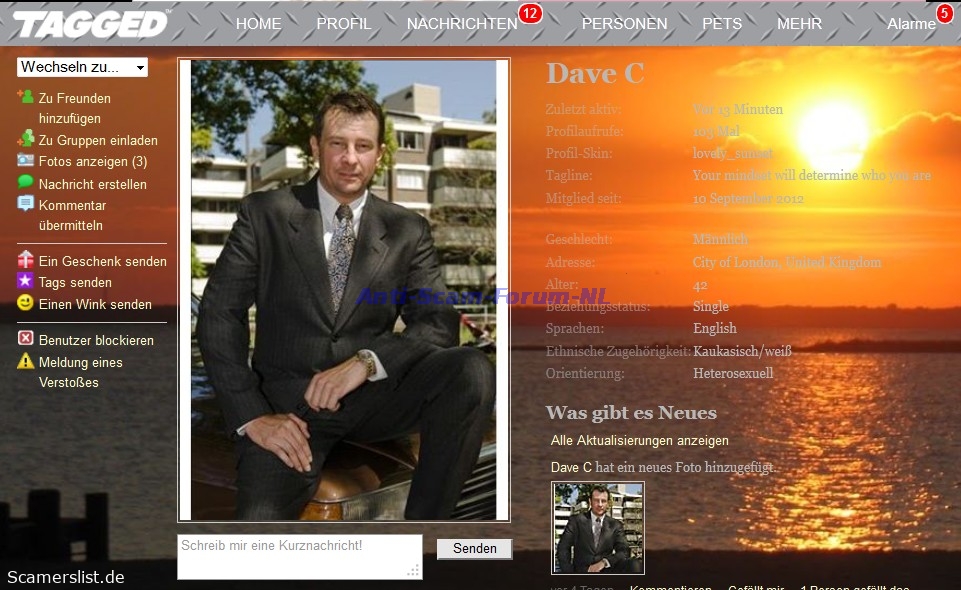The width and height of the screenshot is (961, 590).
Task: Open the NACHRICHTEN menu item
Action: click(462, 24)
